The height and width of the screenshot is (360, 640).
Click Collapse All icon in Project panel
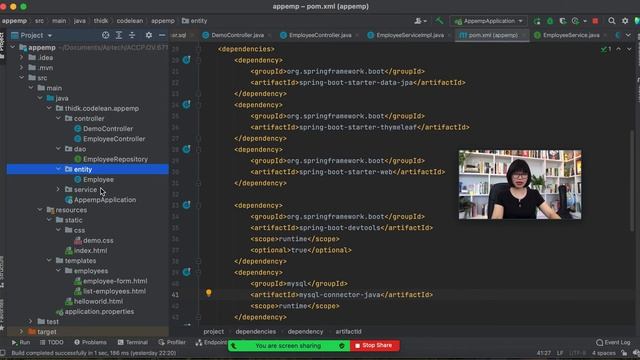pyautogui.click(x=132, y=35)
